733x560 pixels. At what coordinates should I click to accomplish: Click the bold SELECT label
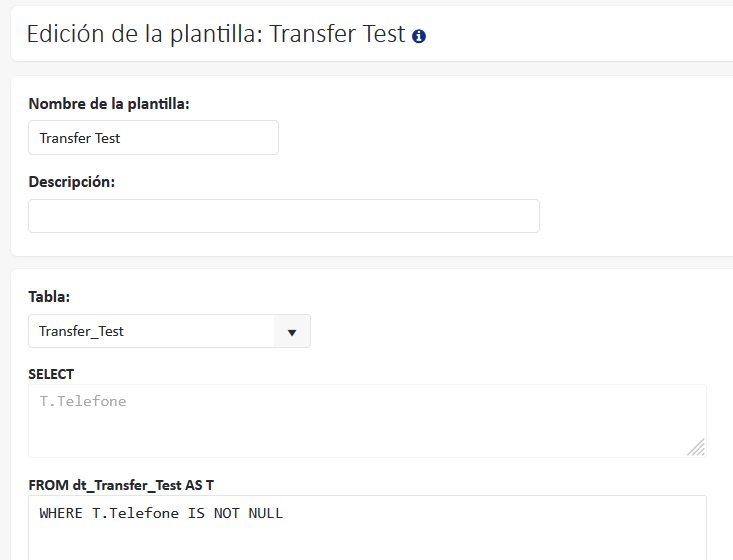coord(51,374)
